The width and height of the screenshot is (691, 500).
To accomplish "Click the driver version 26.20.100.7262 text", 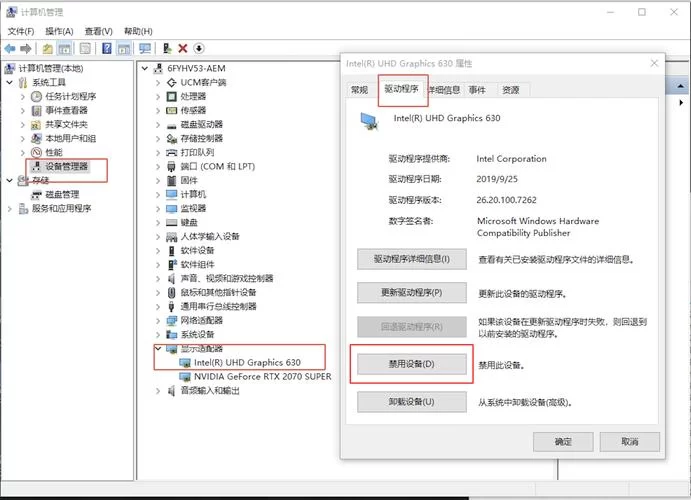I will 506,200.
